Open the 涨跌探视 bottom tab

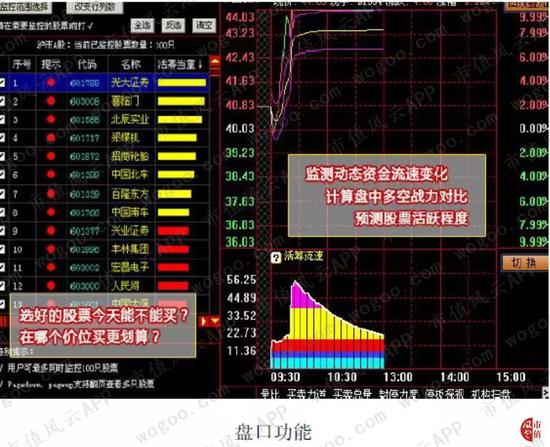point(444,394)
